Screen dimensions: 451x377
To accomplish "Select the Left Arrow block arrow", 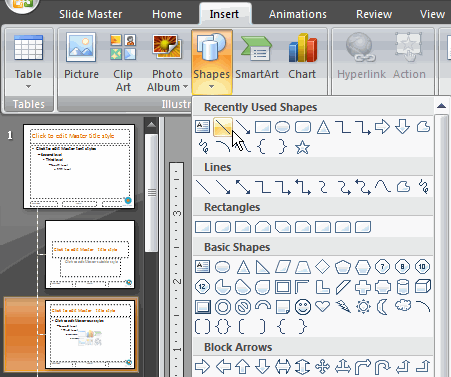I will [x=223, y=367].
